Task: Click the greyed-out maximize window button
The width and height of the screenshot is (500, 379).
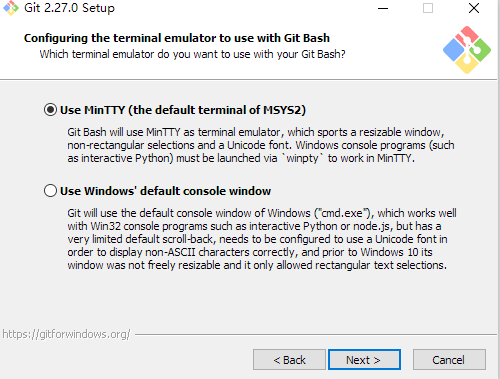Action: [428, 8]
